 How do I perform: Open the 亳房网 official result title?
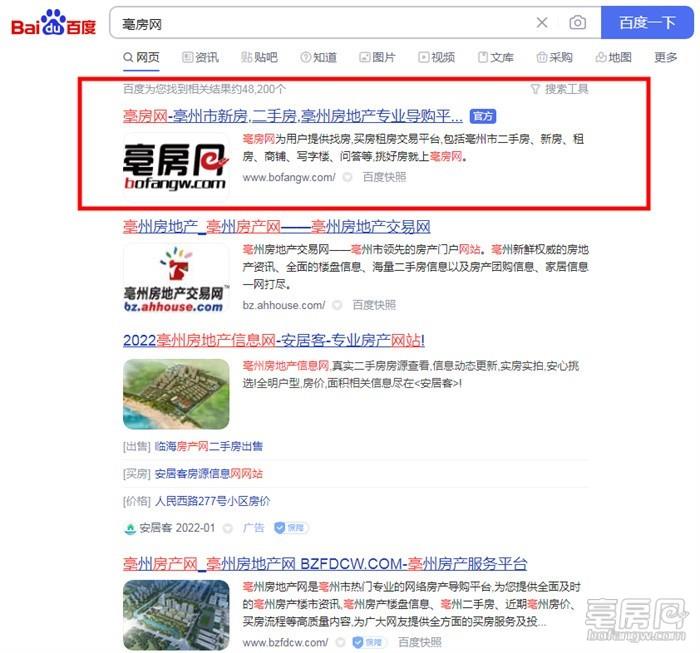(x=293, y=116)
